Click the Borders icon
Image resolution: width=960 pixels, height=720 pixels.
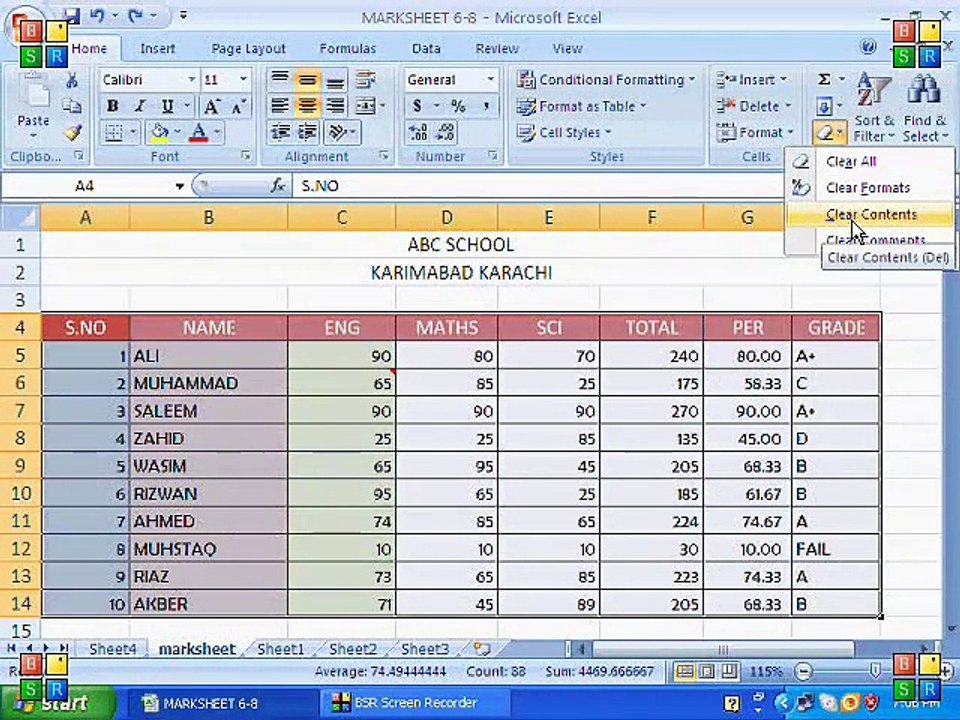pyautogui.click(x=114, y=132)
